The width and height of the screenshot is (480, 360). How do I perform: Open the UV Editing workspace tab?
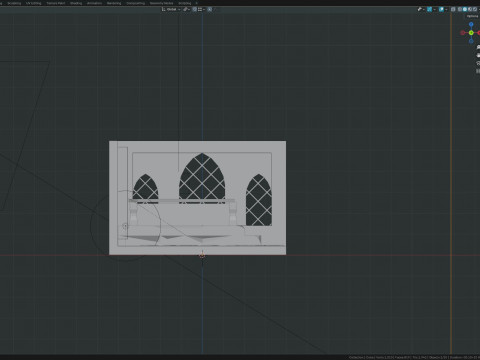tap(34, 3)
